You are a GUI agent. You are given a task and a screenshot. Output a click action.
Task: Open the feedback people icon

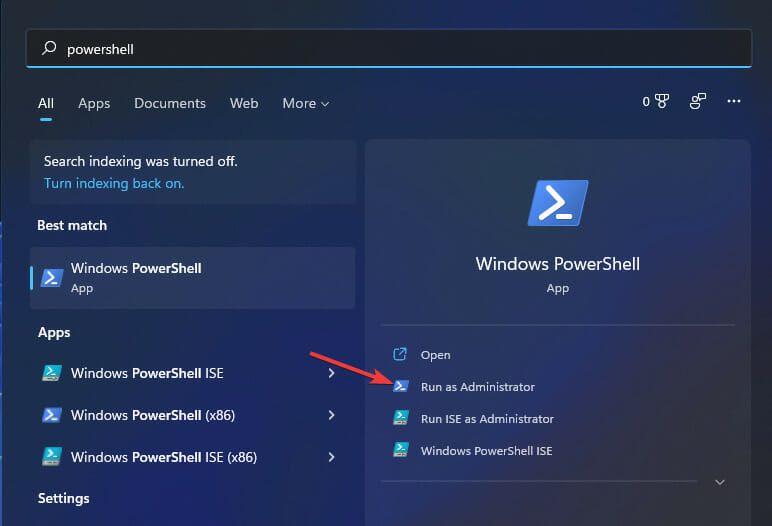click(698, 101)
